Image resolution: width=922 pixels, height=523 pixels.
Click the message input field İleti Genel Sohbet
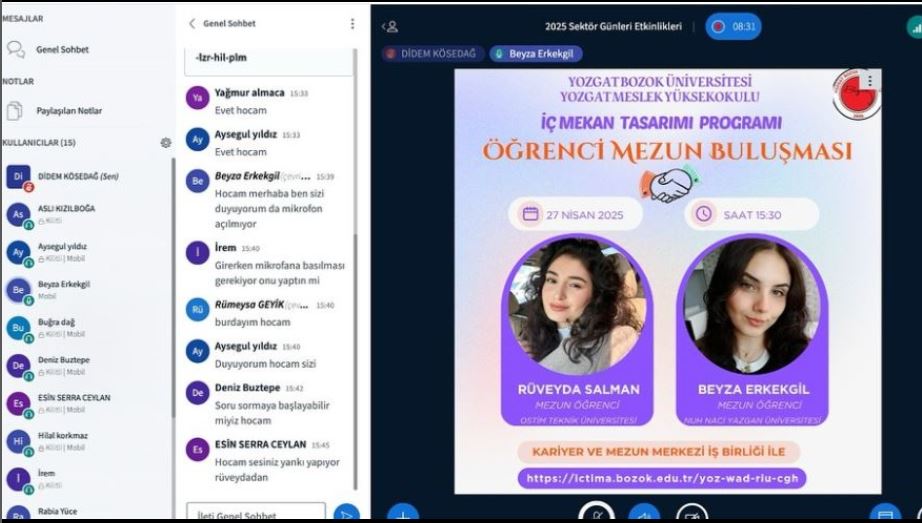point(256,513)
